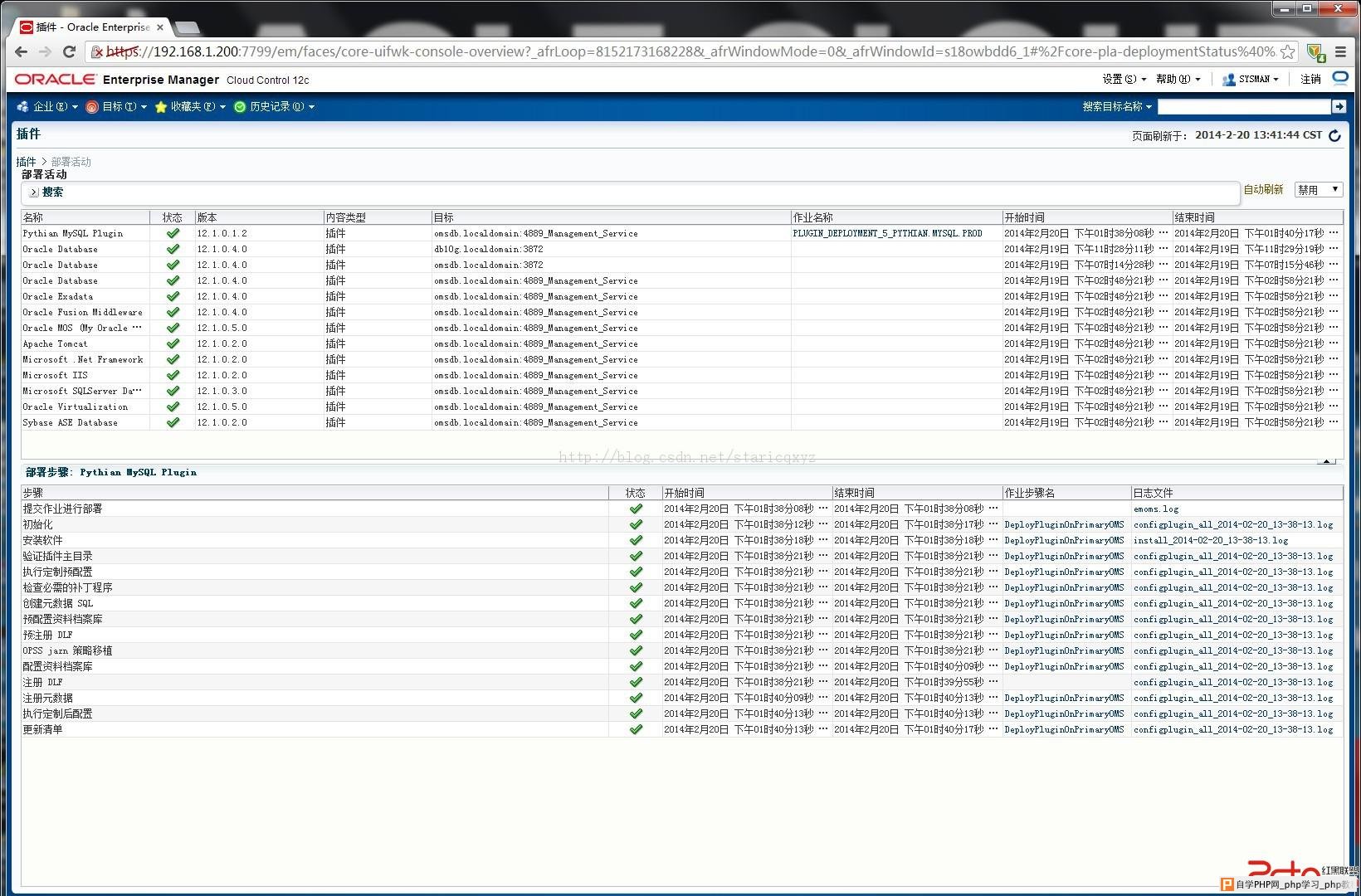Click the browser address bar URL
This screenshot has width=1361, height=896.
(x=690, y=51)
